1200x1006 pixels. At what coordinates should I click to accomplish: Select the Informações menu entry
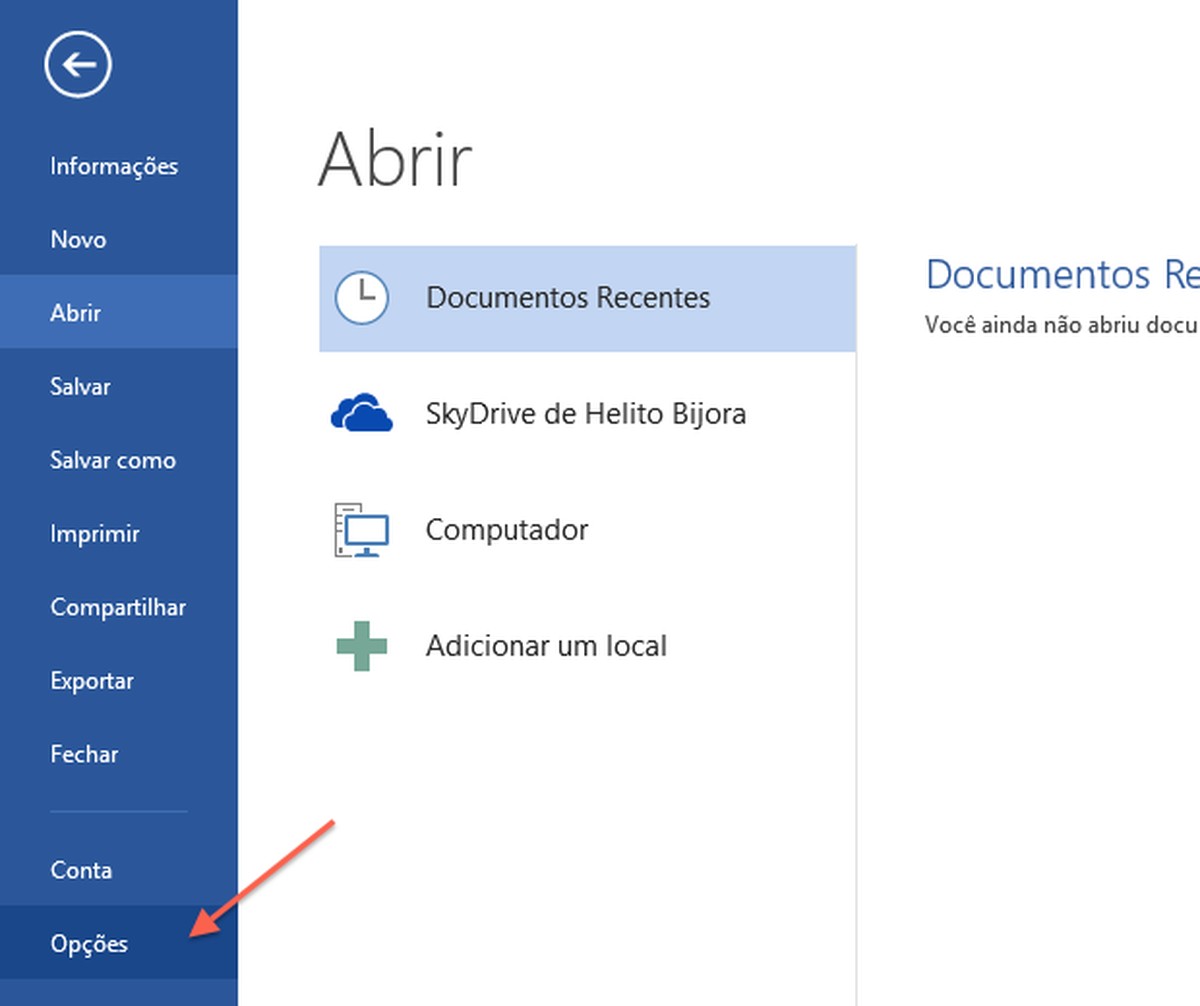(113, 166)
